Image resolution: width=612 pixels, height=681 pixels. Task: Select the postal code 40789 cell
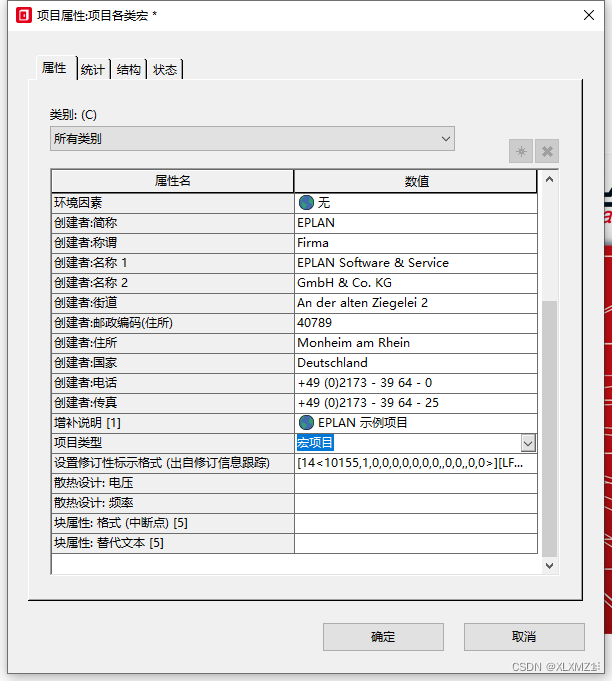(416, 323)
